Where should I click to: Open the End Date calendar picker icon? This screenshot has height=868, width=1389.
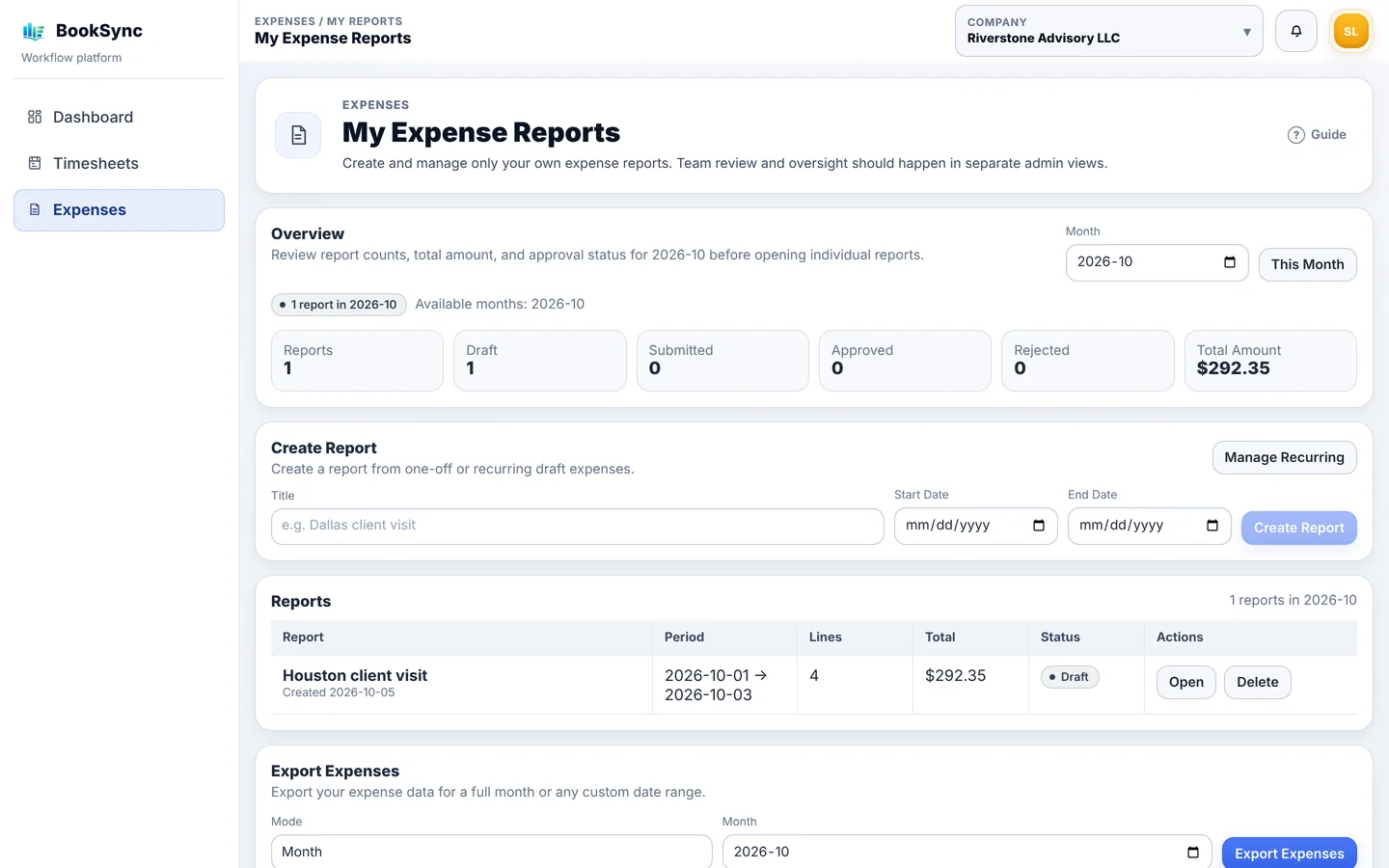tap(1212, 526)
